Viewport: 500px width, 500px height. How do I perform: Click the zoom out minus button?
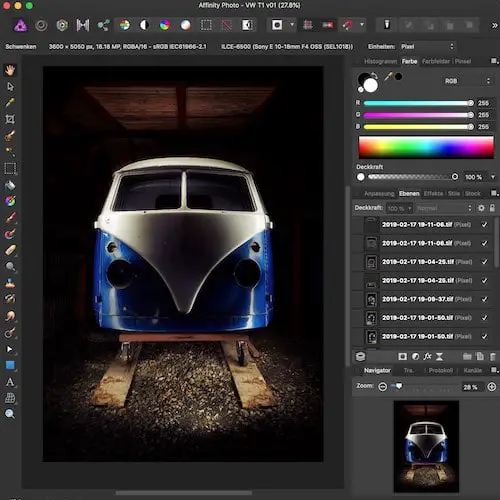[x=383, y=387]
